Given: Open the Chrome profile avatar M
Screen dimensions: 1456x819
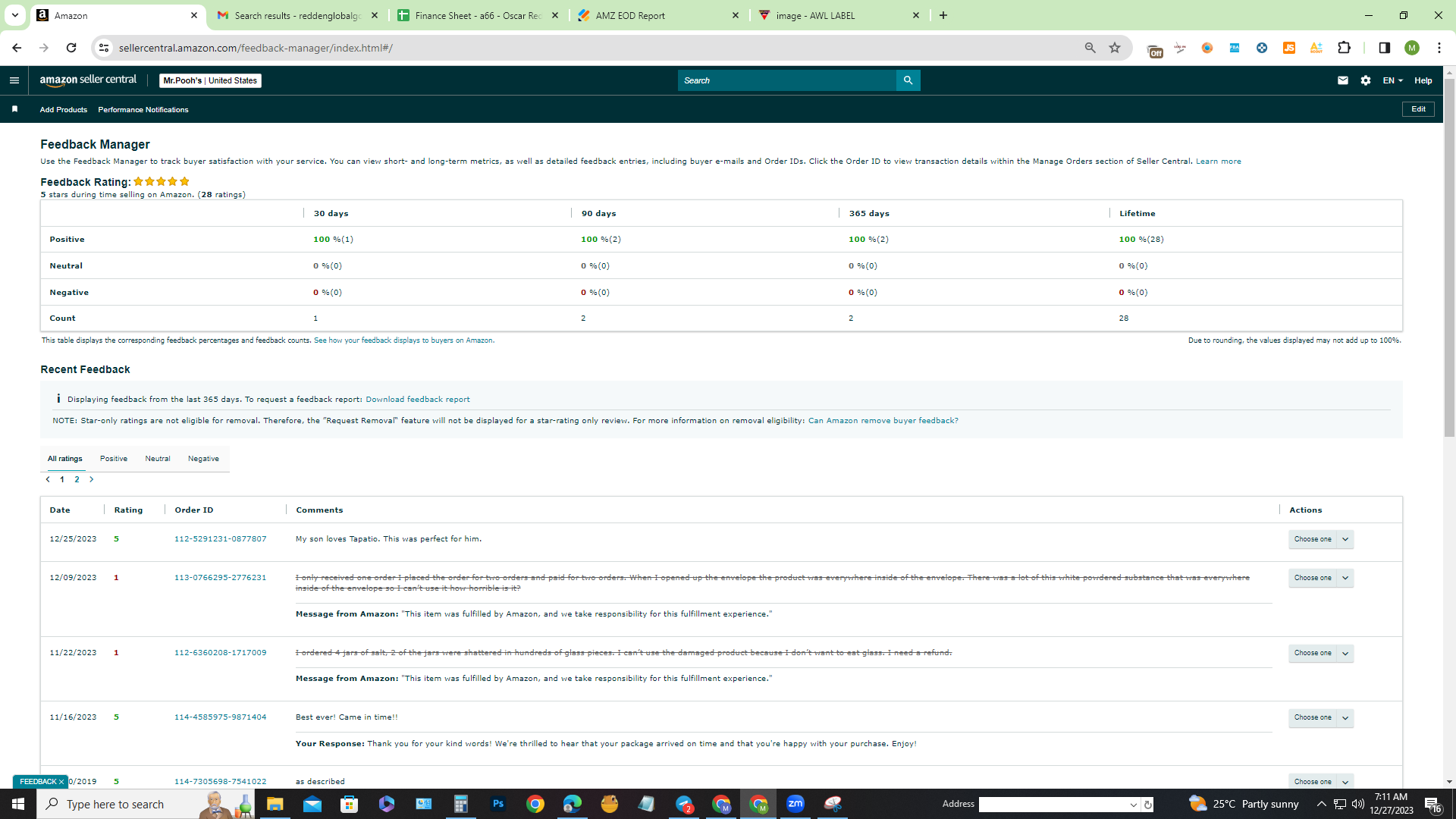Looking at the screenshot, I should (1412, 48).
